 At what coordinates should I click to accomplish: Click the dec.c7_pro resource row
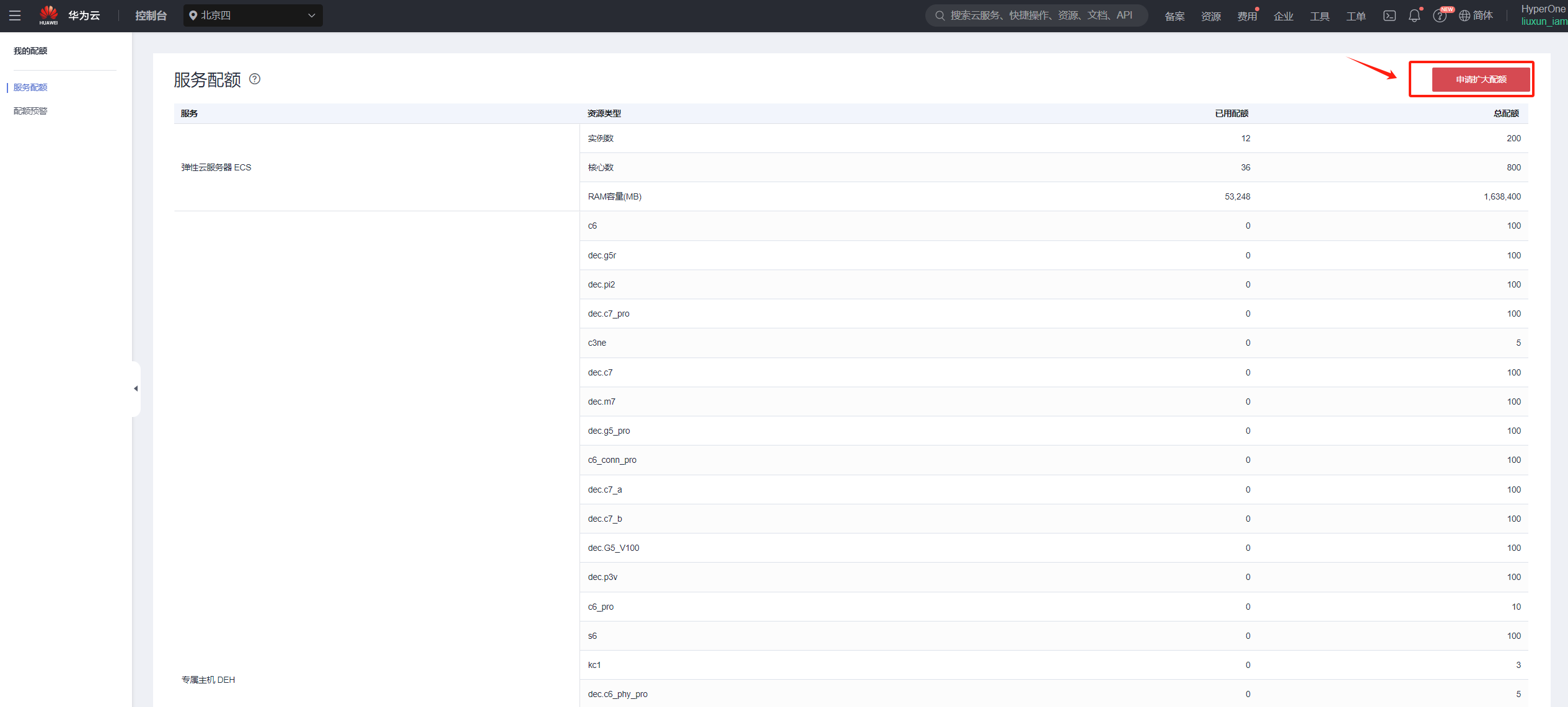(1054, 314)
